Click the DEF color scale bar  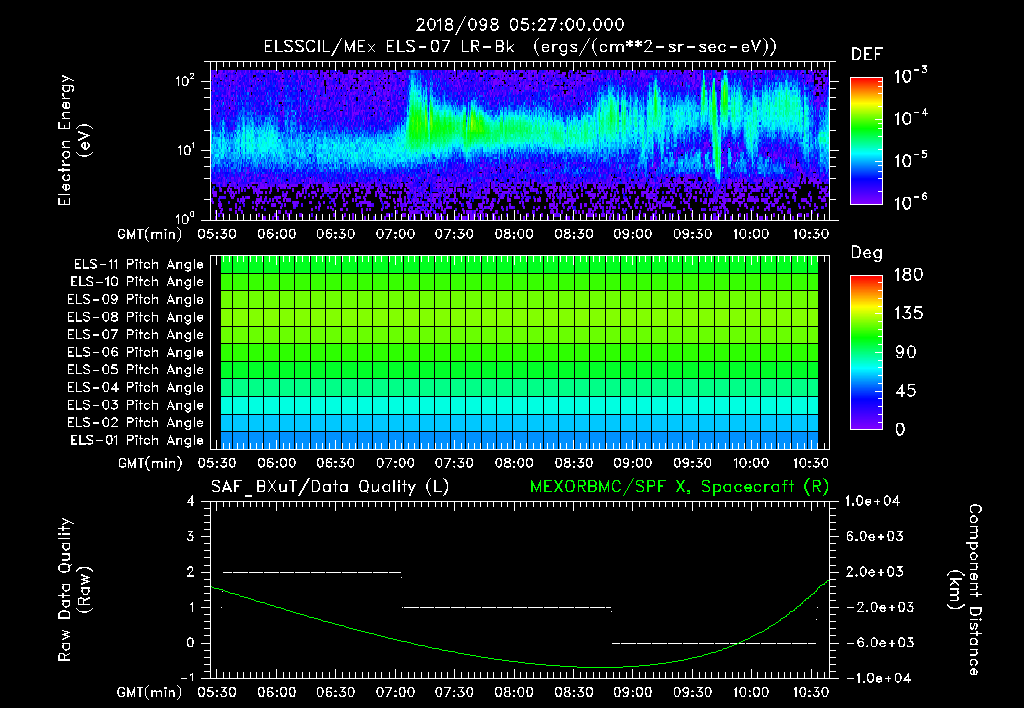point(866,141)
